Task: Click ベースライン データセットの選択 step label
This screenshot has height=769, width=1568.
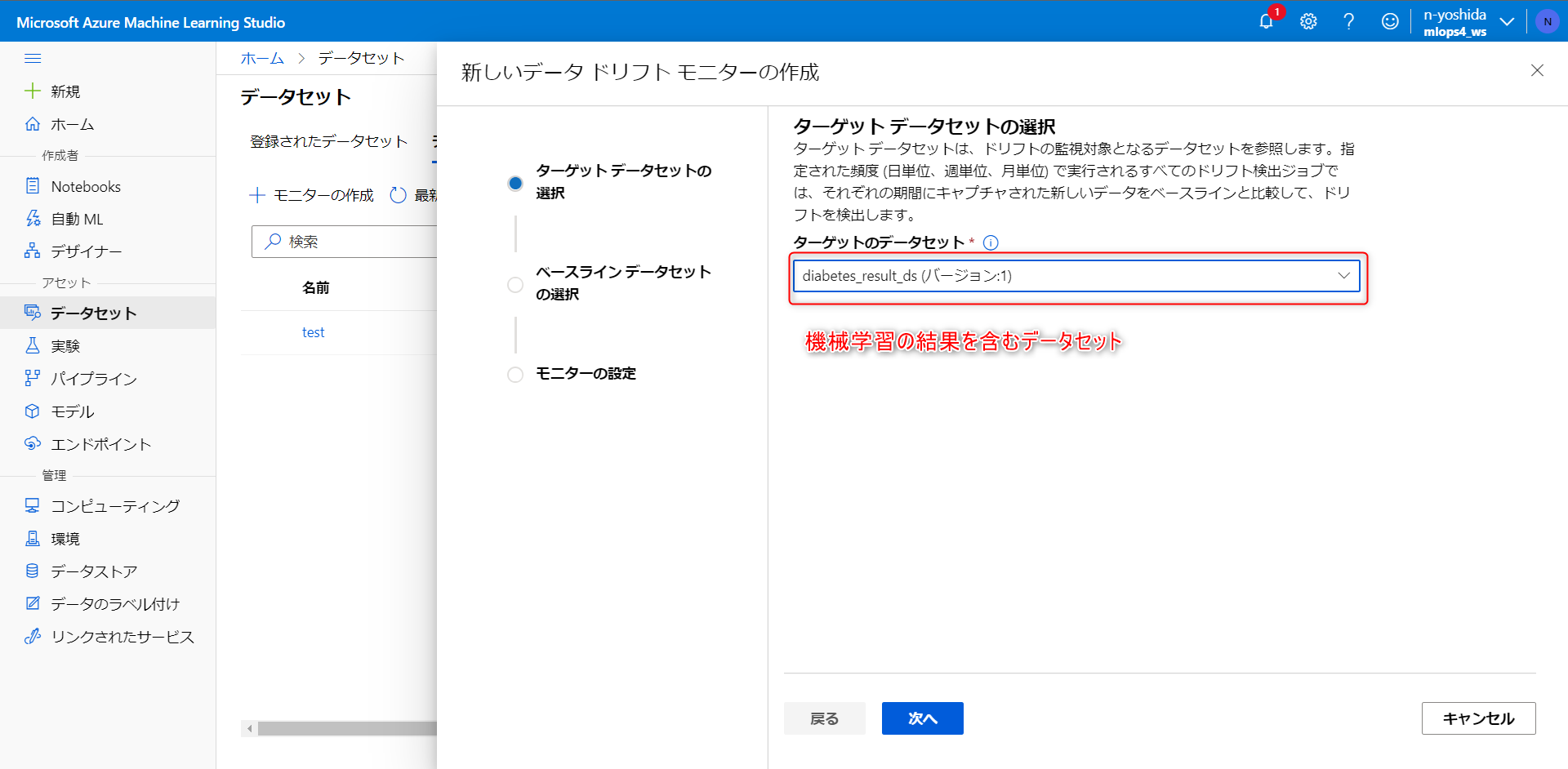Action: (x=623, y=282)
